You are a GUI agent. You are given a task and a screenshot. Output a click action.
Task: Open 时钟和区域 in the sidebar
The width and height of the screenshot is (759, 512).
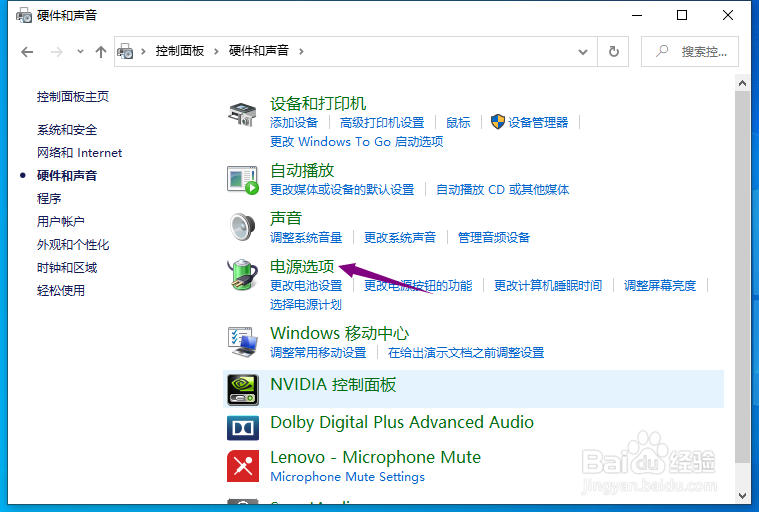click(67, 268)
